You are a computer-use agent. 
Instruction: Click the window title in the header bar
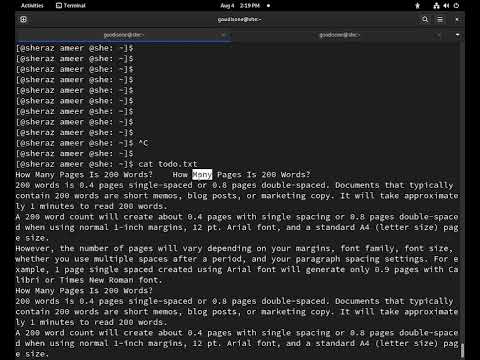click(x=239, y=19)
